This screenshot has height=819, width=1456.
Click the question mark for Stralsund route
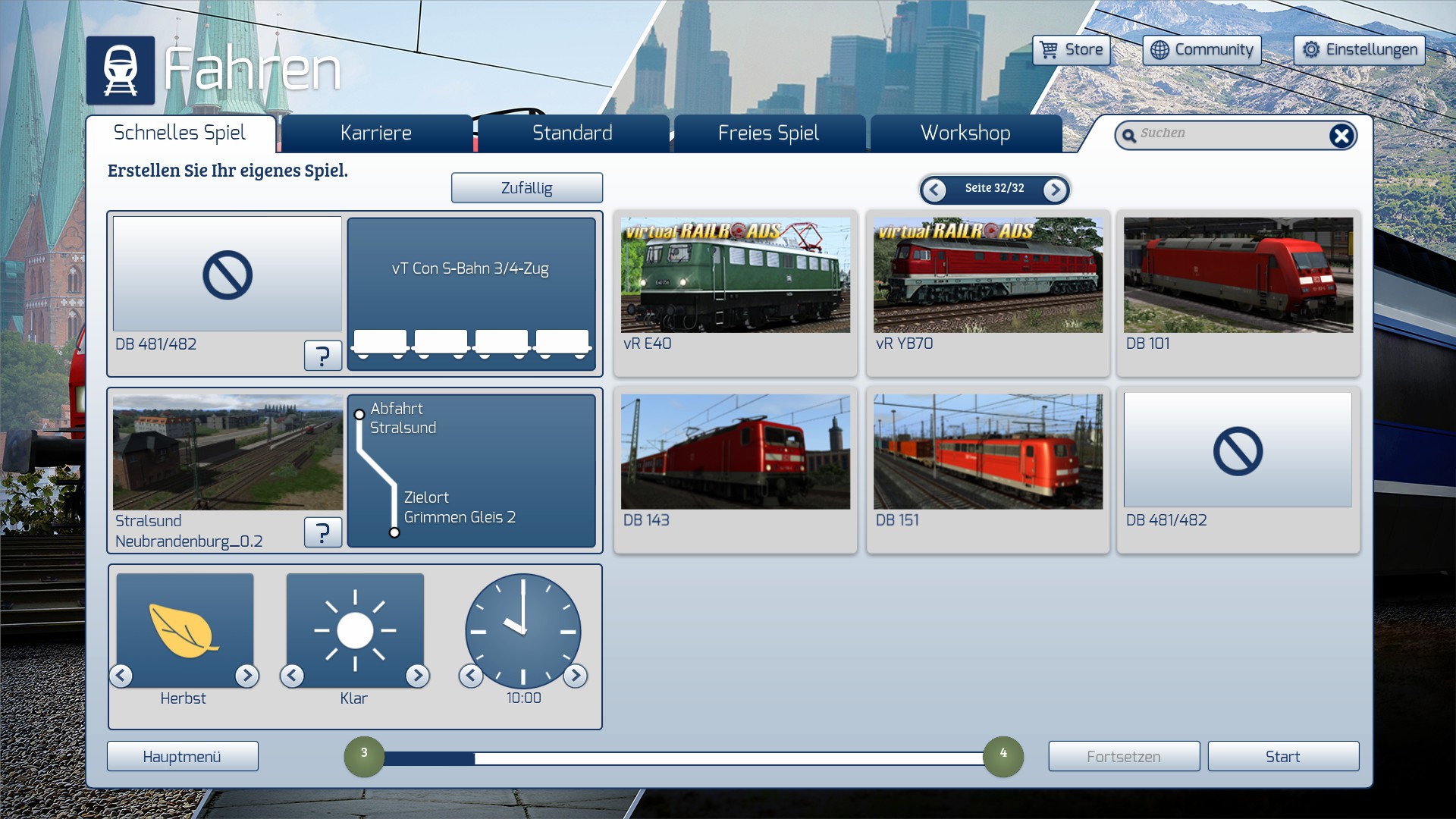(x=322, y=532)
